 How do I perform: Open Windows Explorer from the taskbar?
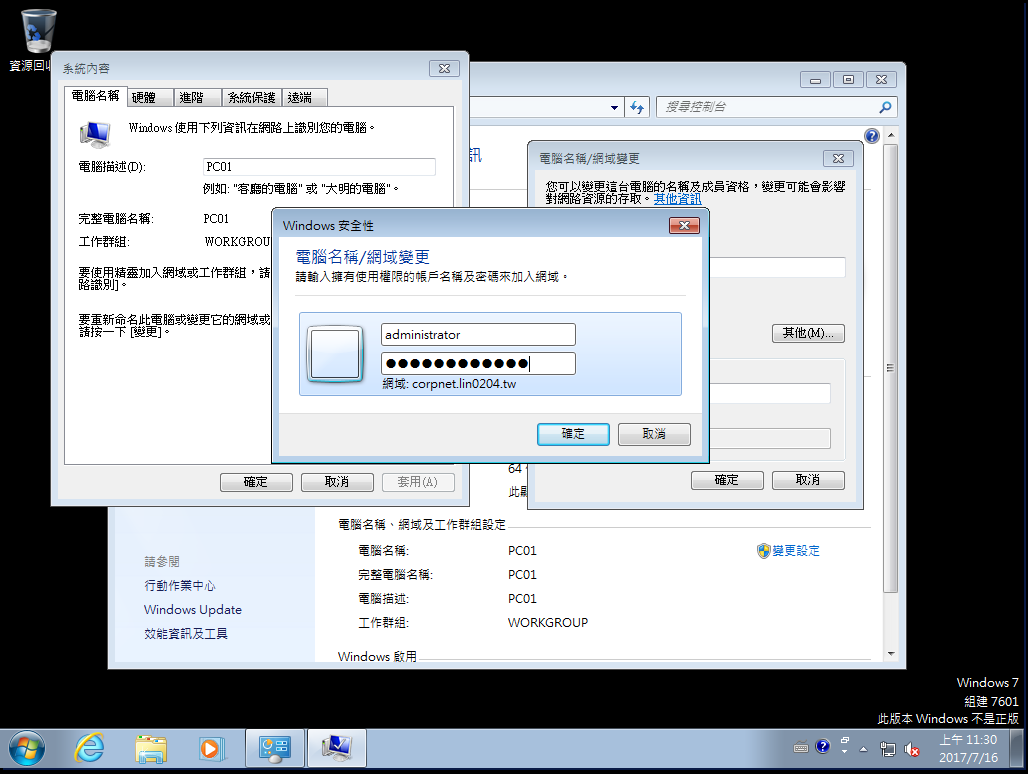[151, 748]
